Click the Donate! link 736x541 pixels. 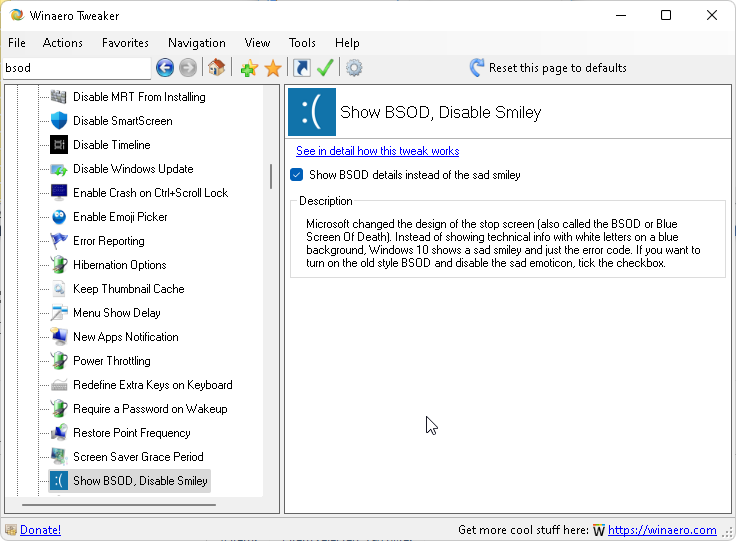pos(40,530)
